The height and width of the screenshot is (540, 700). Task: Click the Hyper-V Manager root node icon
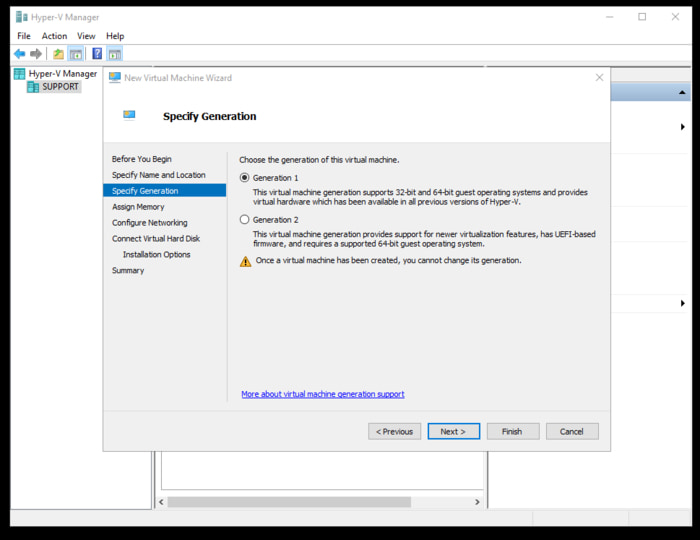[19, 74]
